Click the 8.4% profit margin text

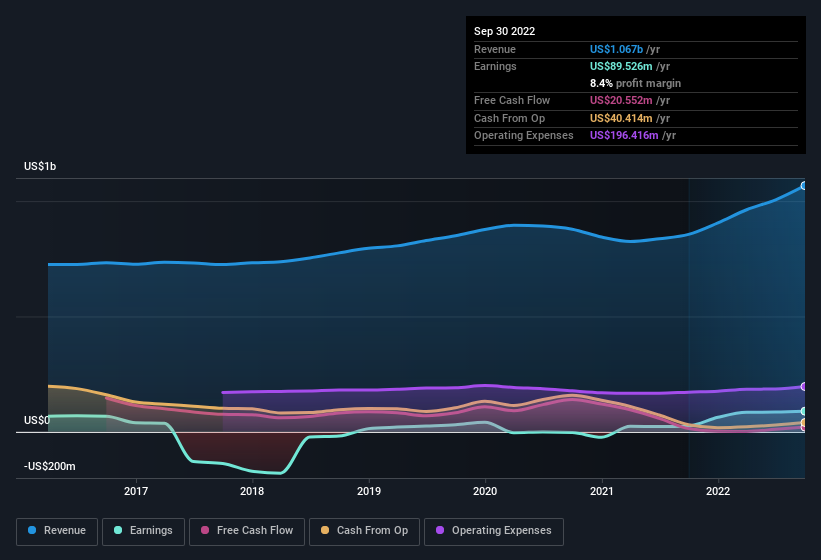[x=635, y=83]
